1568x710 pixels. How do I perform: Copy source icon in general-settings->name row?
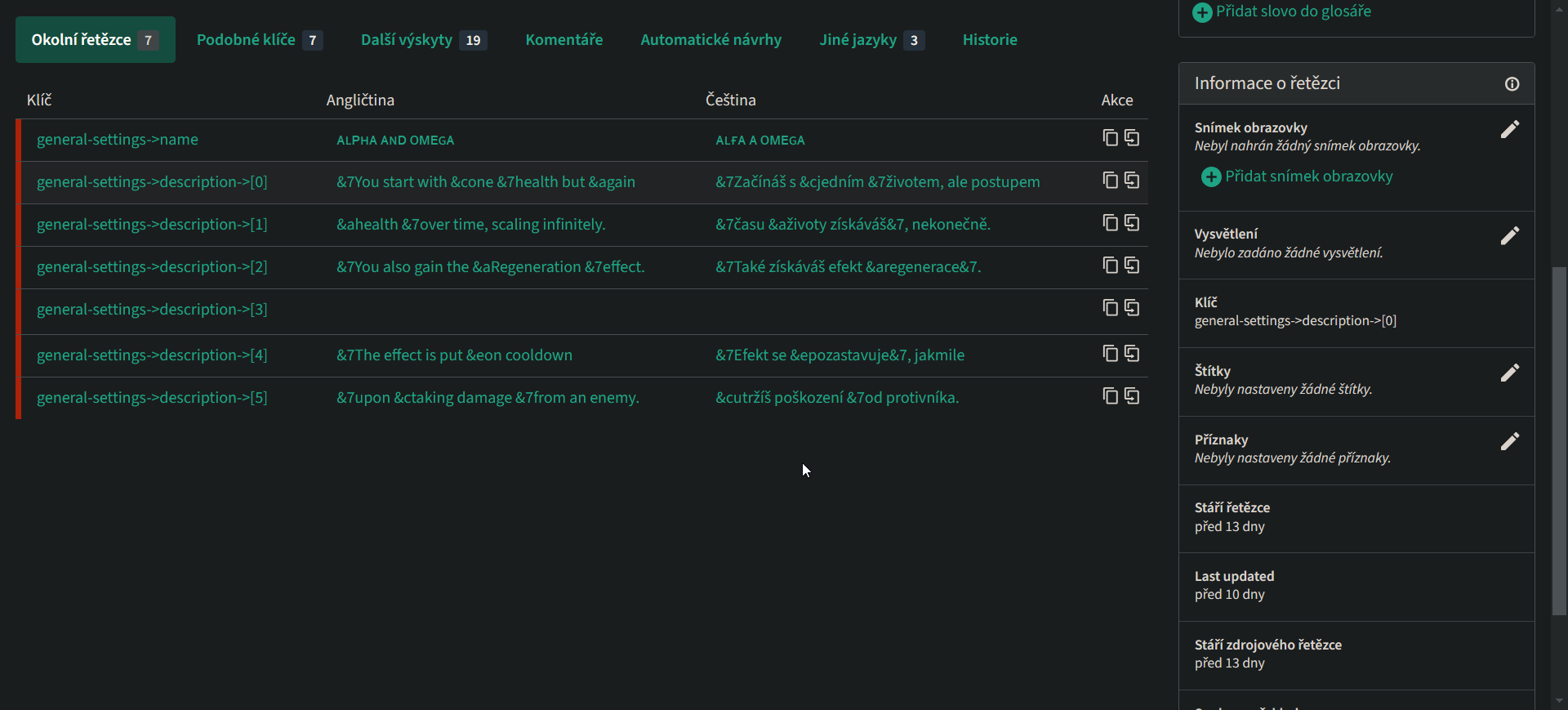tap(1110, 137)
